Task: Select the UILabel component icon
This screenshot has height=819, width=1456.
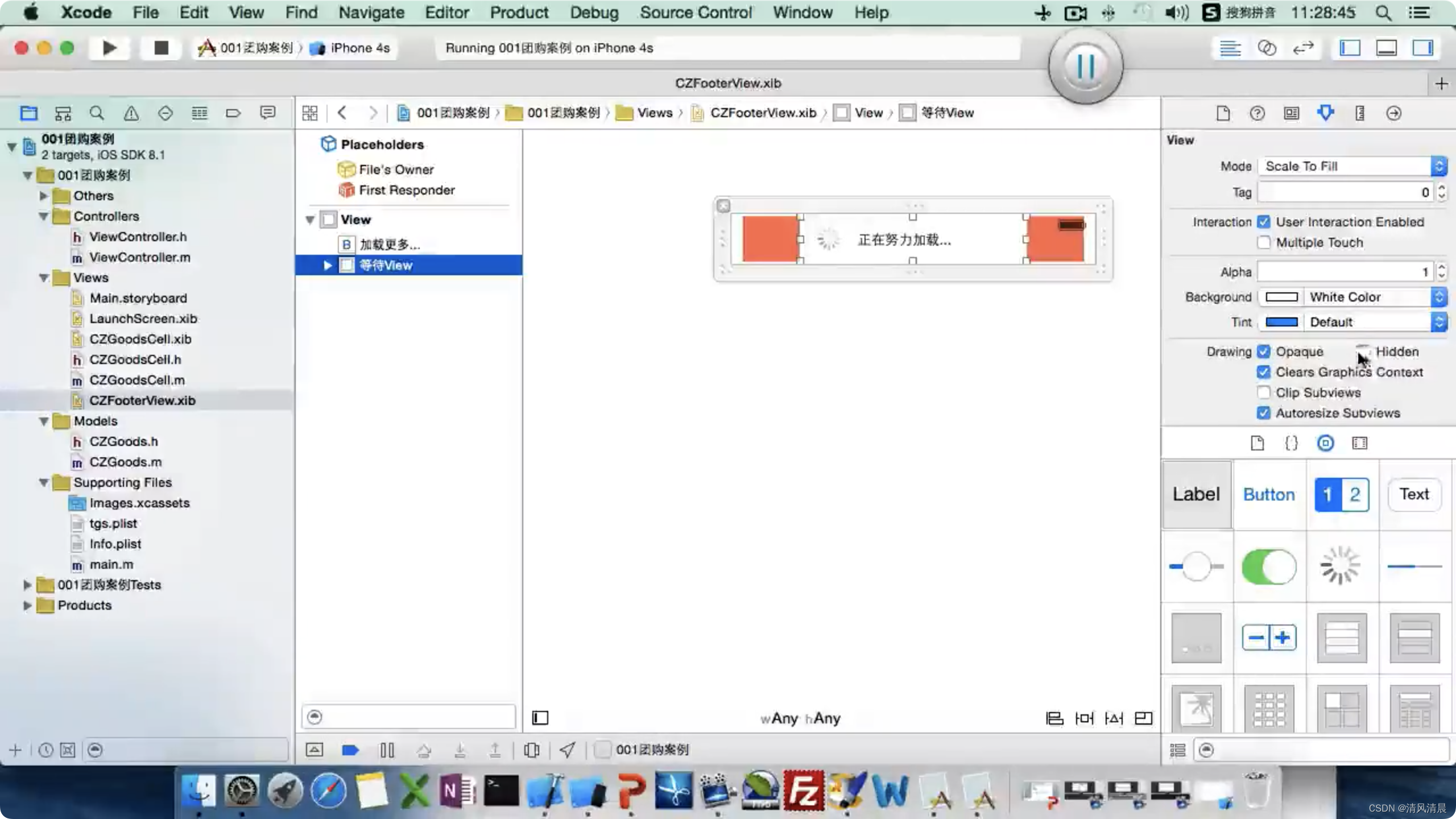Action: coord(1196,493)
